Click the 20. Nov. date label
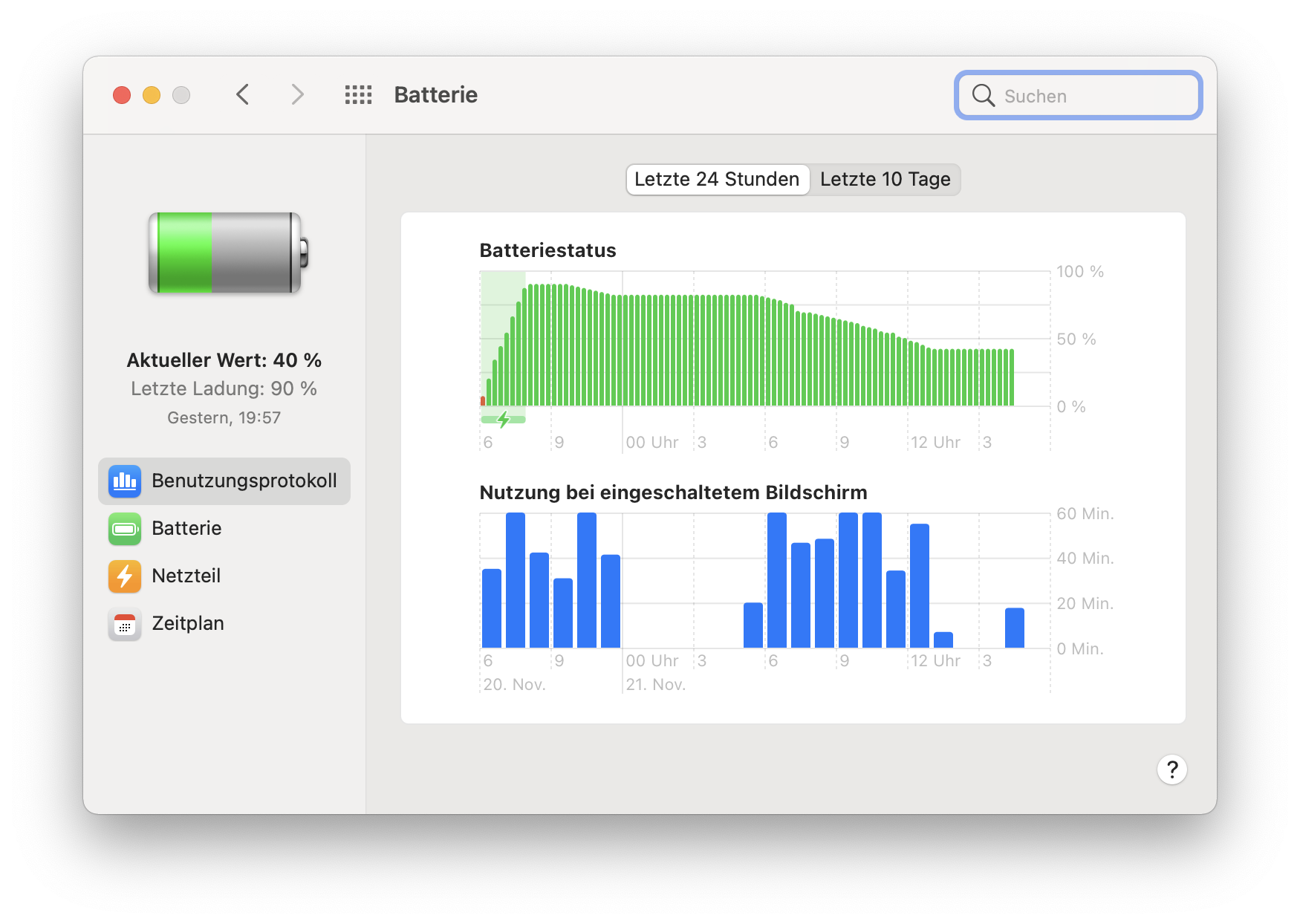 click(x=515, y=685)
